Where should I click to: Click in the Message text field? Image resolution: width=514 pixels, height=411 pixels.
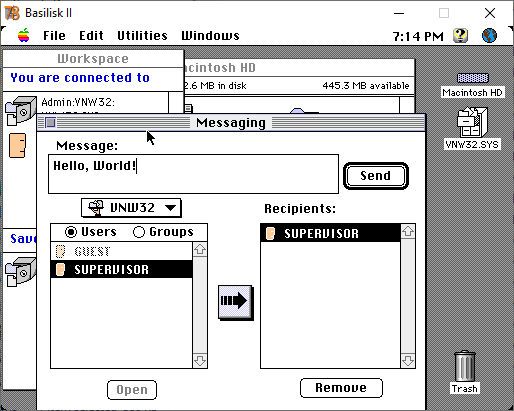193,174
